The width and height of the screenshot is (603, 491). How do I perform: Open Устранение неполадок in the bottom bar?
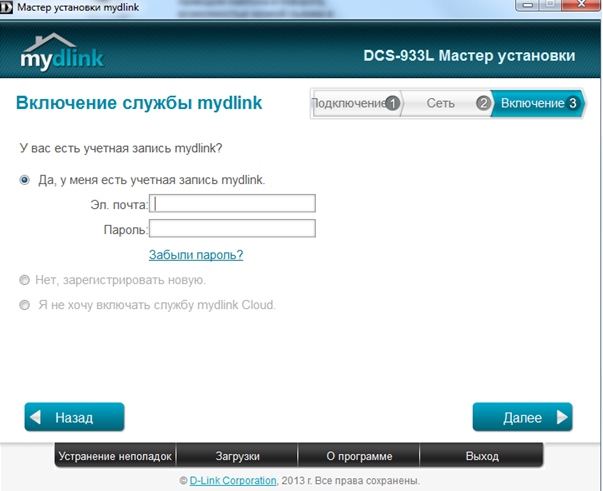point(116,456)
